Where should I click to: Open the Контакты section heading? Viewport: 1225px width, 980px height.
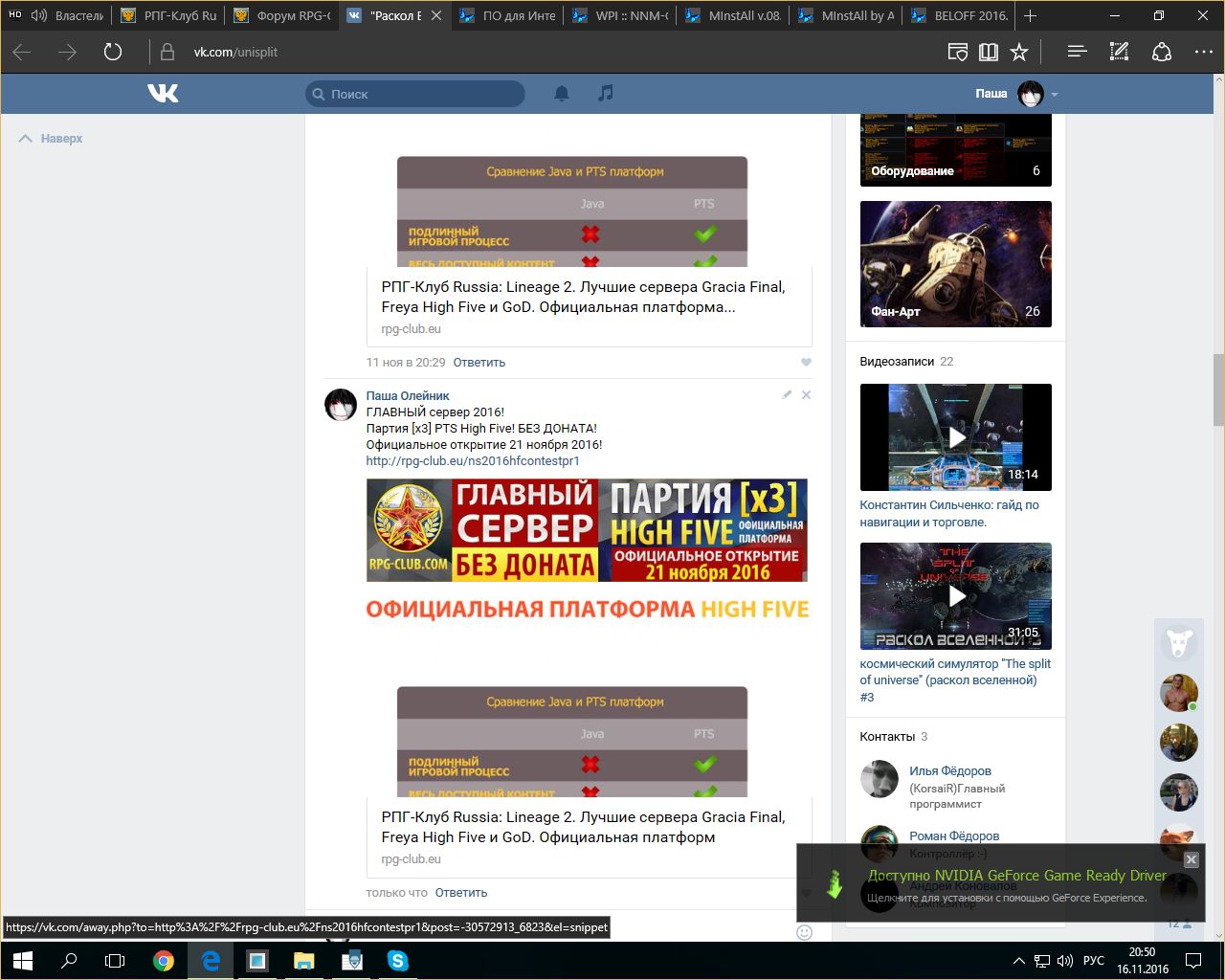pos(887,737)
